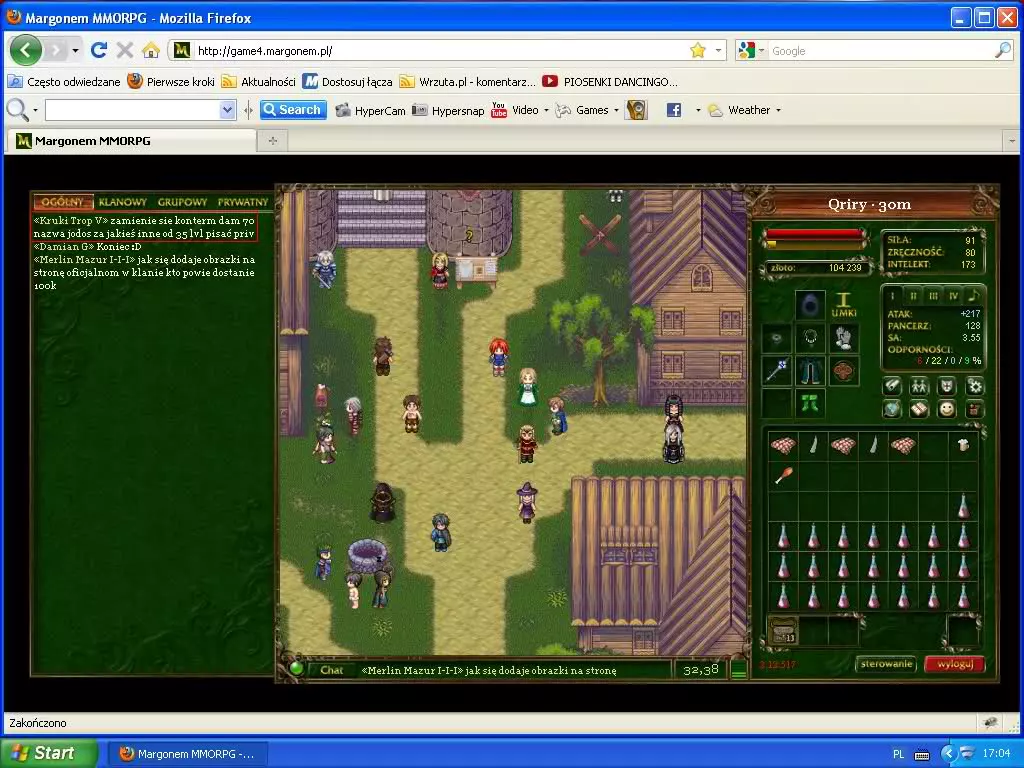
Task: Expand the Games toolbar dropdown
Action: coord(616,110)
